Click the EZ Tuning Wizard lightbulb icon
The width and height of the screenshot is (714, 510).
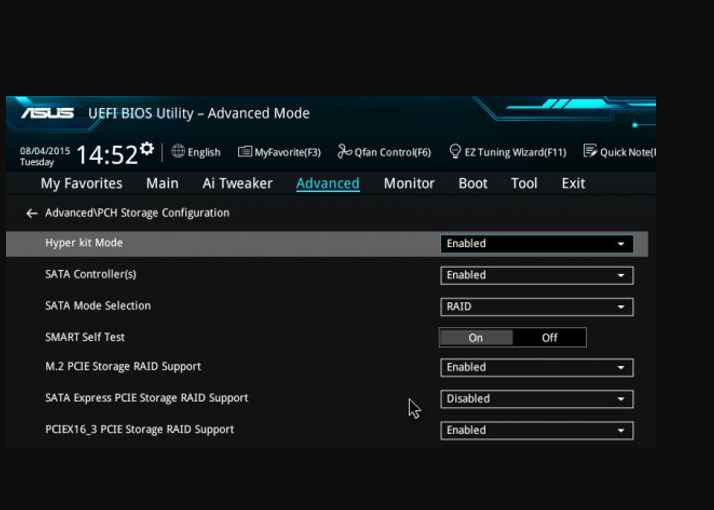(455, 151)
